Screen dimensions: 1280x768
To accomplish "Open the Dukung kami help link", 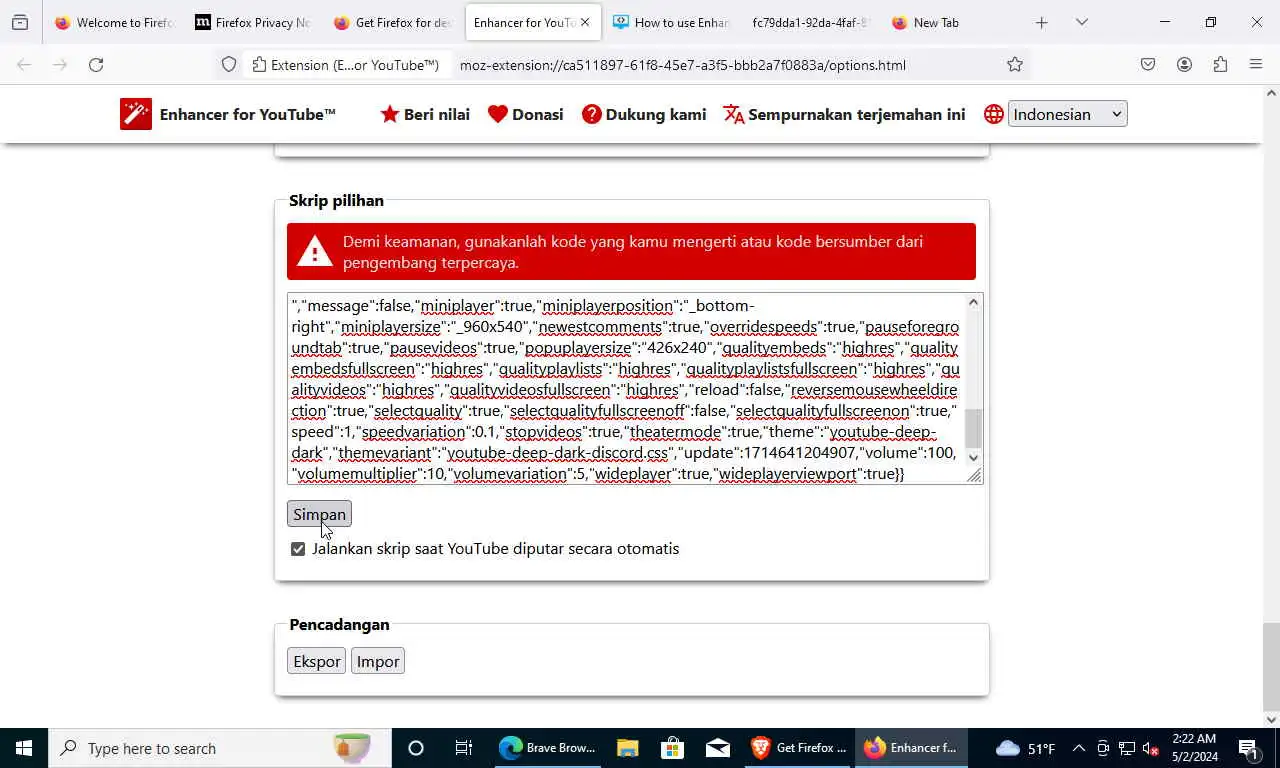I will 644,114.
